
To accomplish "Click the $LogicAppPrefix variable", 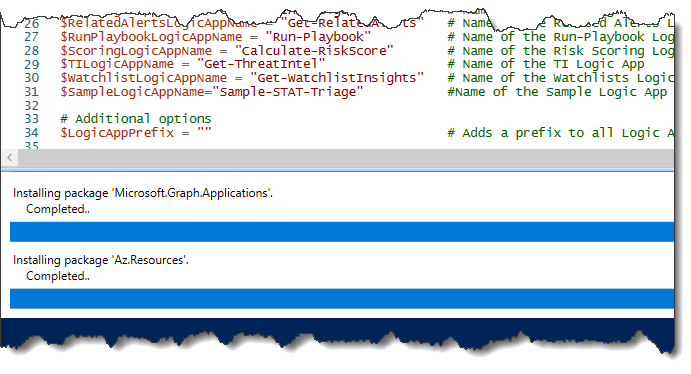I will (117, 133).
